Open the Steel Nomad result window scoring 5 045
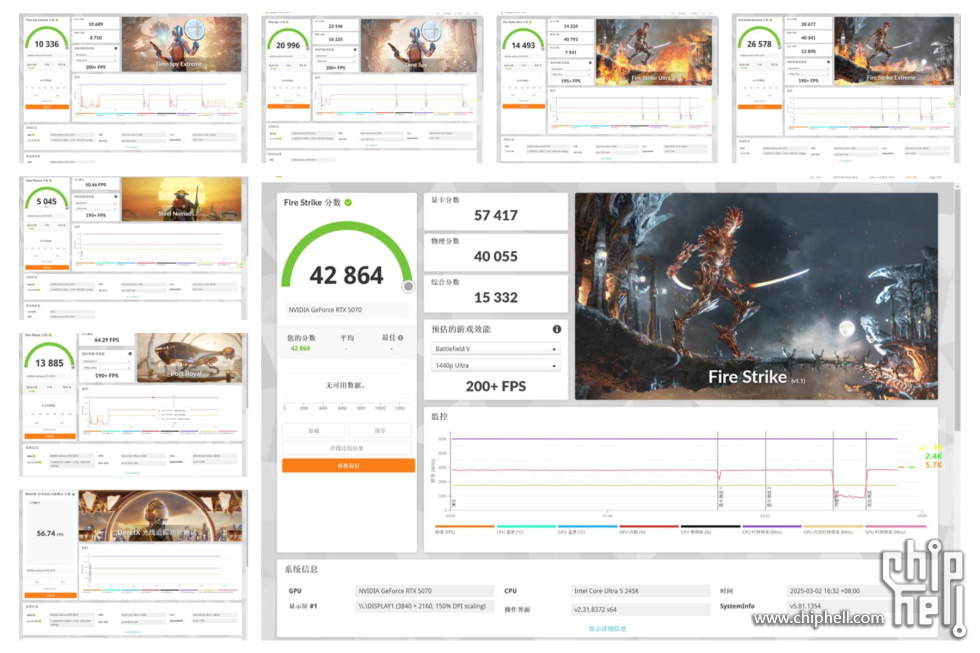 coord(133,248)
